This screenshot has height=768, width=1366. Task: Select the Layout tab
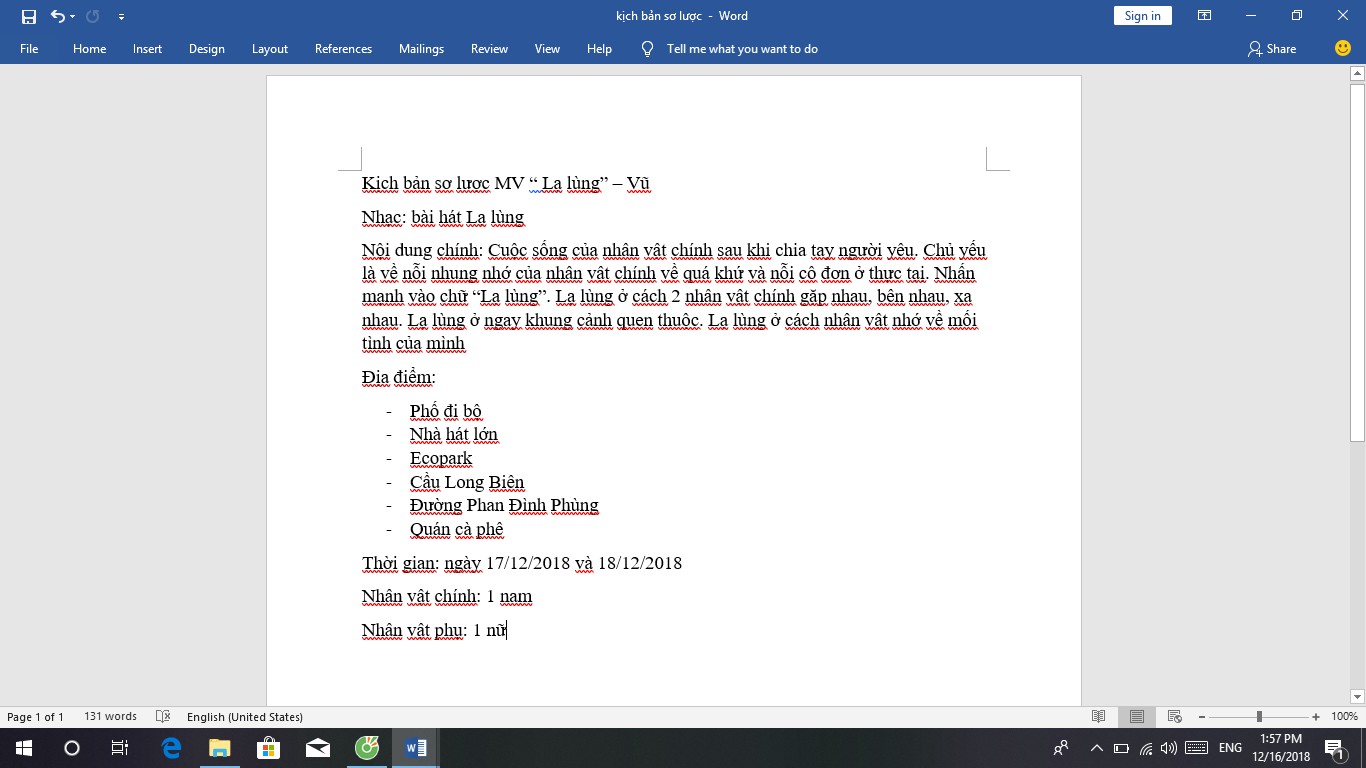[x=269, y=48]
